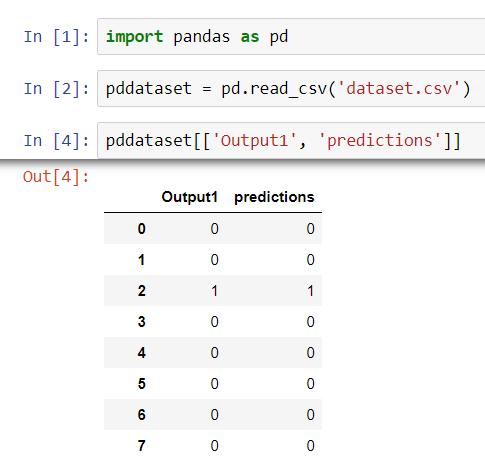
Task: Click the 'dataset.csv' string in cell 2
Action: (399, 89)
